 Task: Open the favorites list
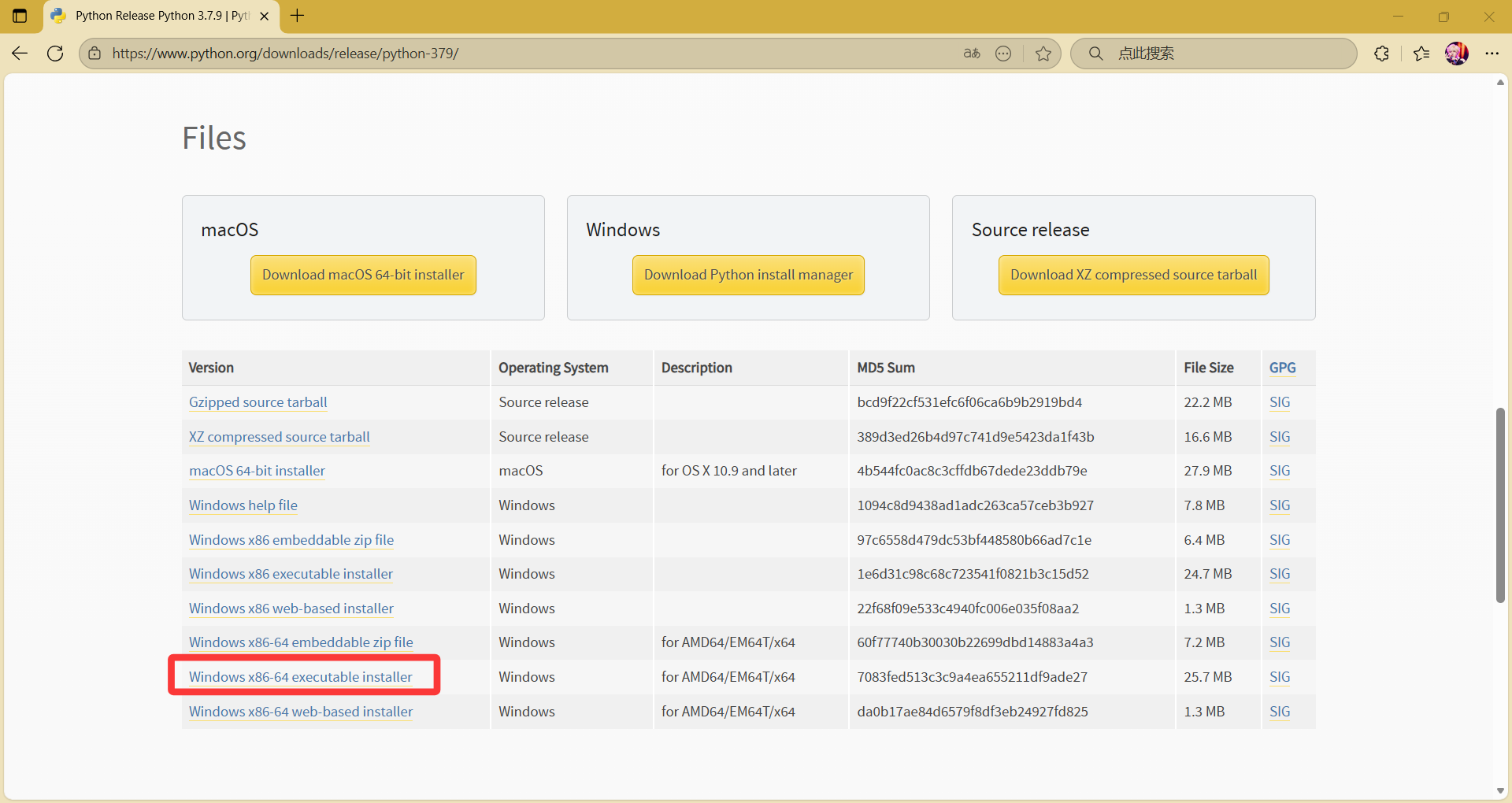[1421, 54]
